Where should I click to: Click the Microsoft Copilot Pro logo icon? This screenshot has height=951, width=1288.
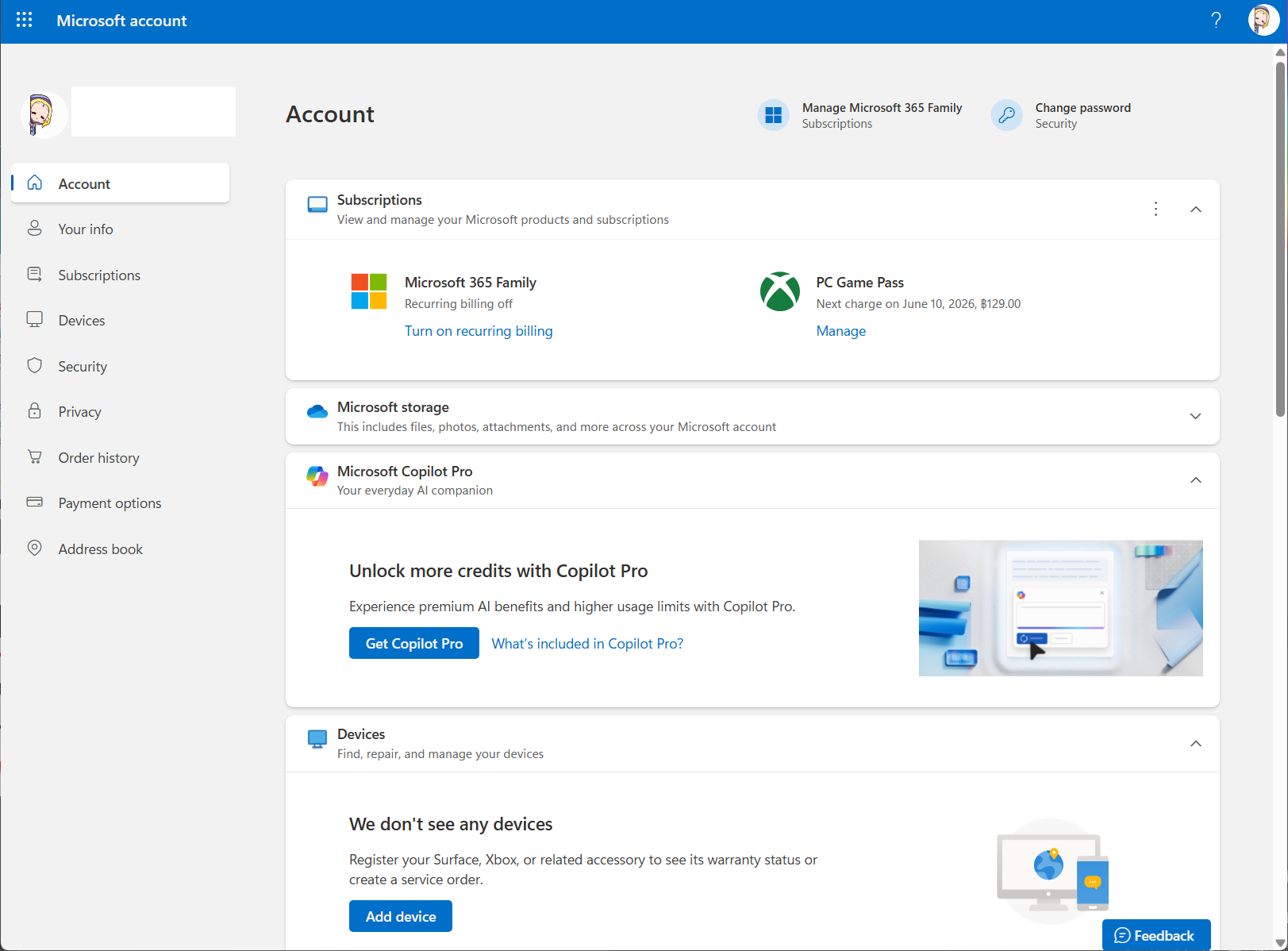coord(317,476)
